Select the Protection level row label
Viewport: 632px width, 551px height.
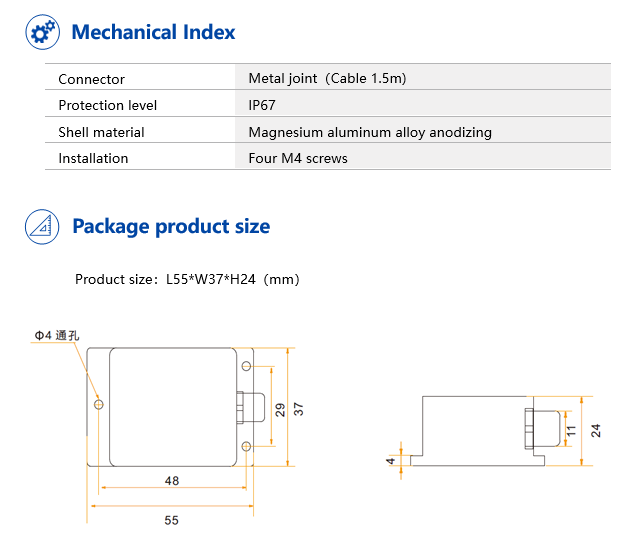pos(108,105)
